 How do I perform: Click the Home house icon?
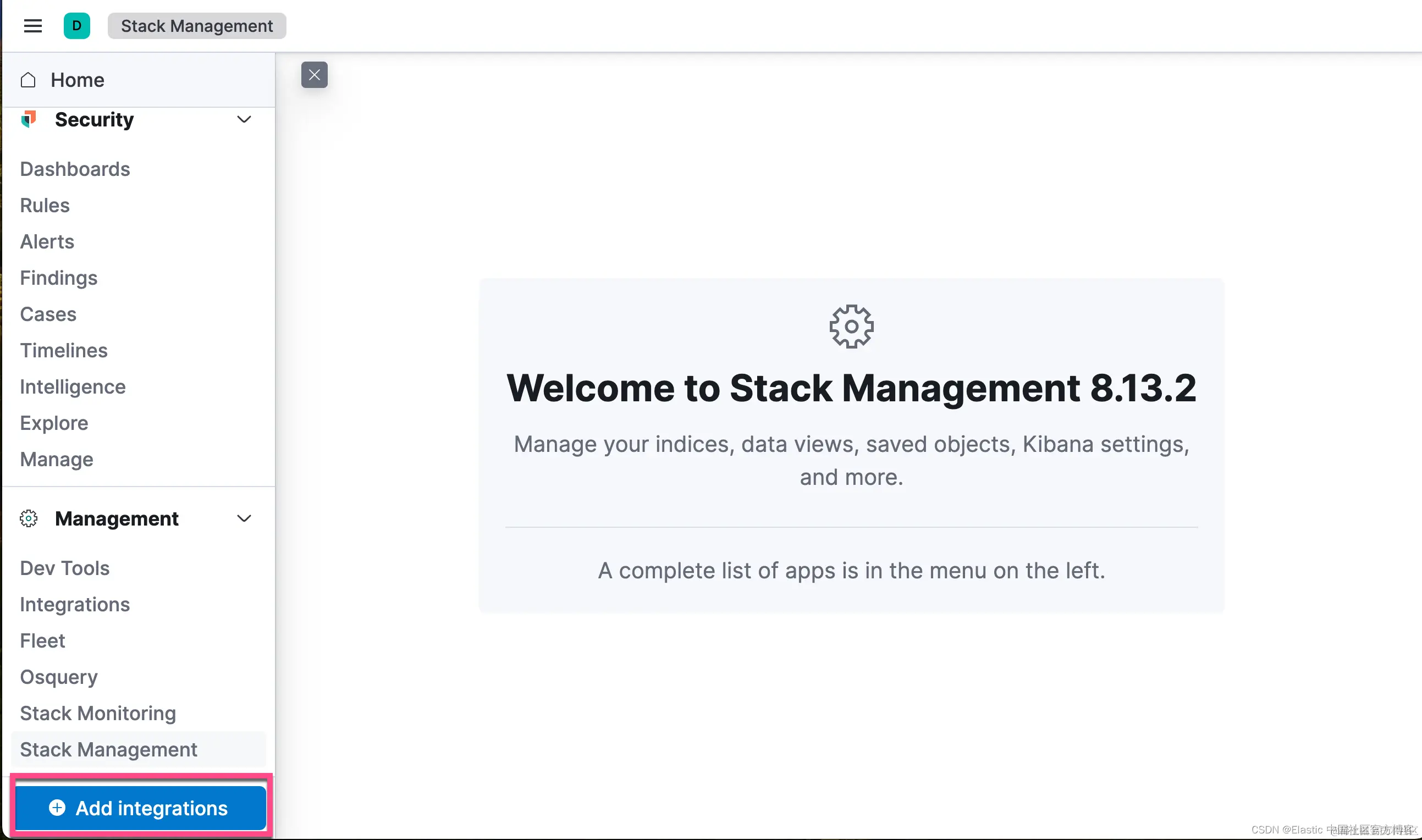point(28,80)
